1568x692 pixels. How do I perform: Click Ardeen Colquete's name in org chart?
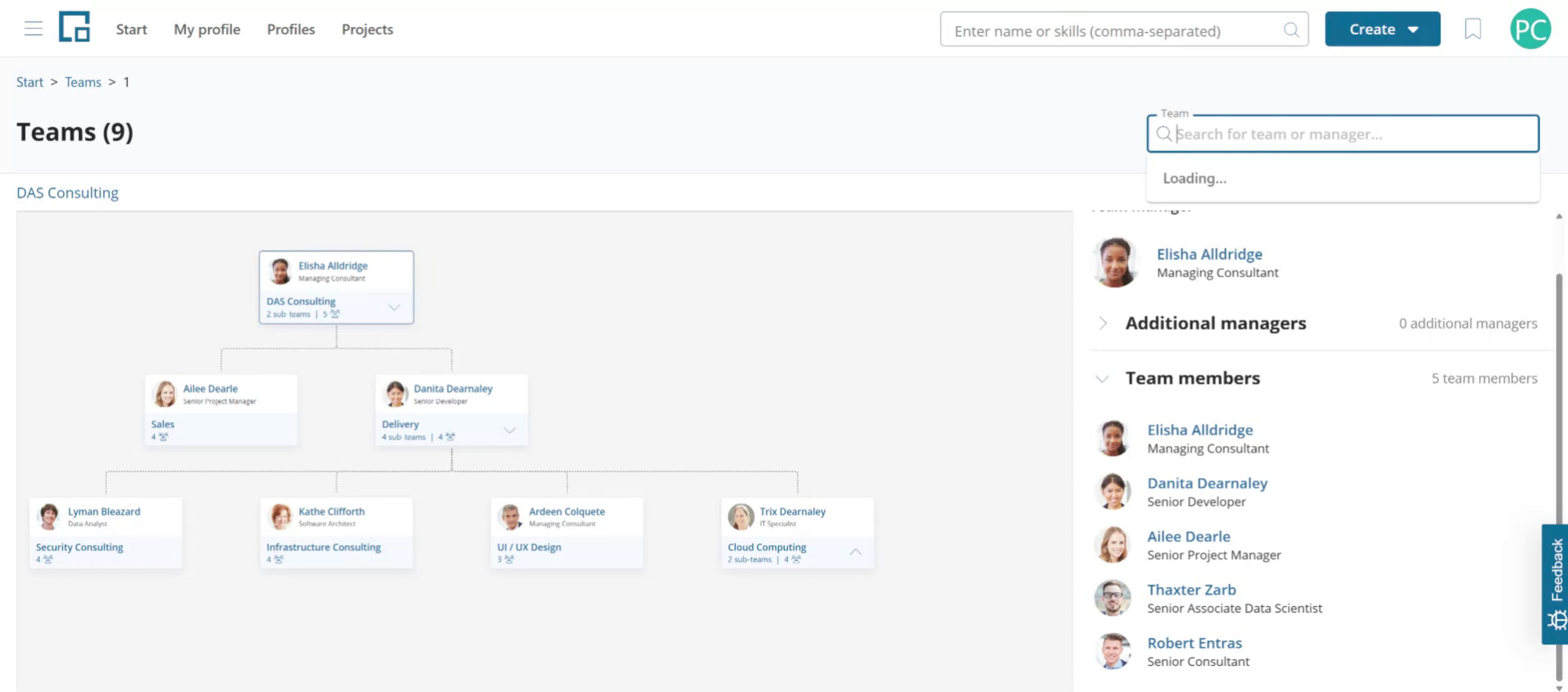(x=567, y=512)
